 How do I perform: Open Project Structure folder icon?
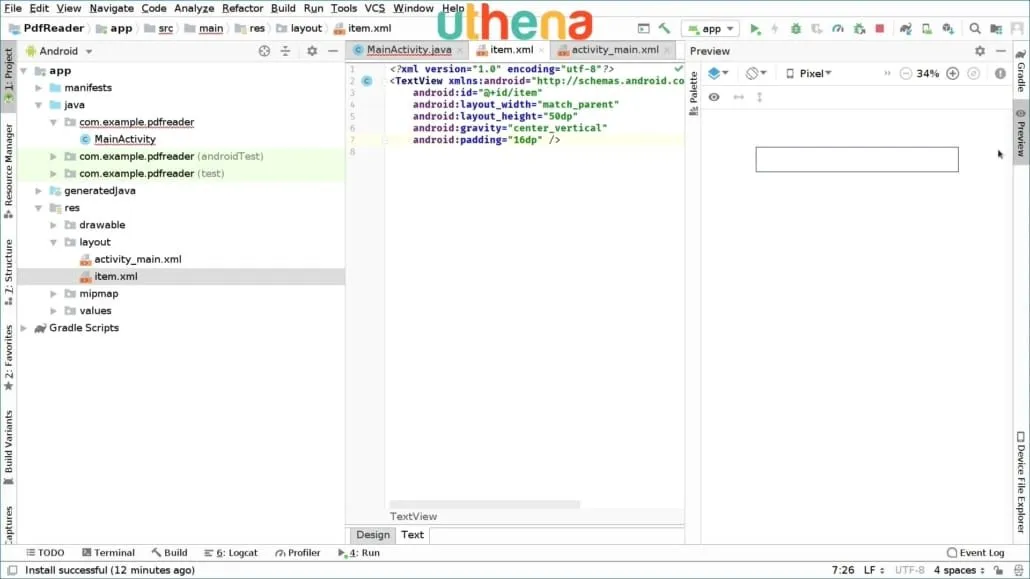(x=996, y=29)
